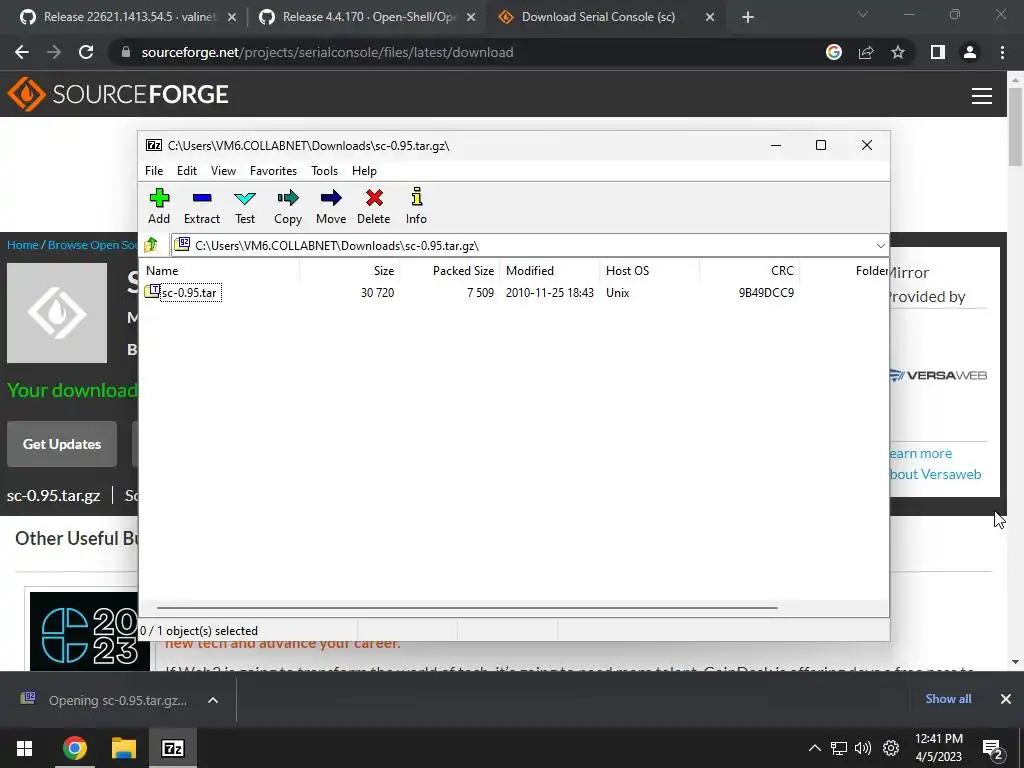Bookmark this page with the star
The height and width of the screenshot is (768, 1024).
898,52
